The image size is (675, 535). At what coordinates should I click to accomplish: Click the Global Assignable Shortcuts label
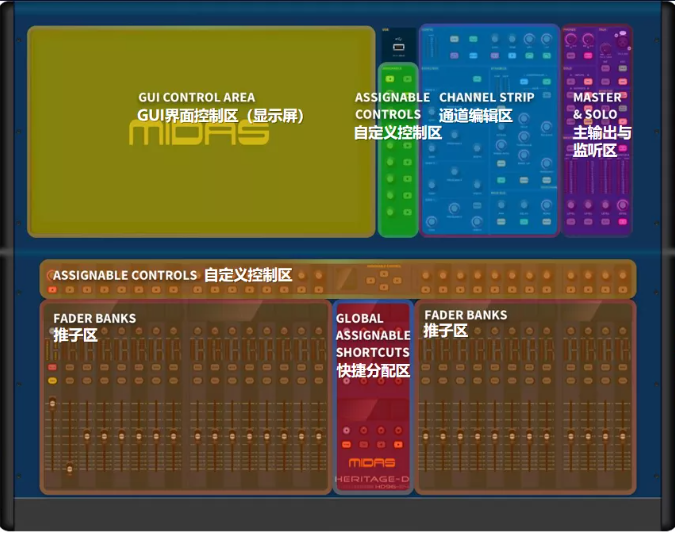[x=372, y=344]
